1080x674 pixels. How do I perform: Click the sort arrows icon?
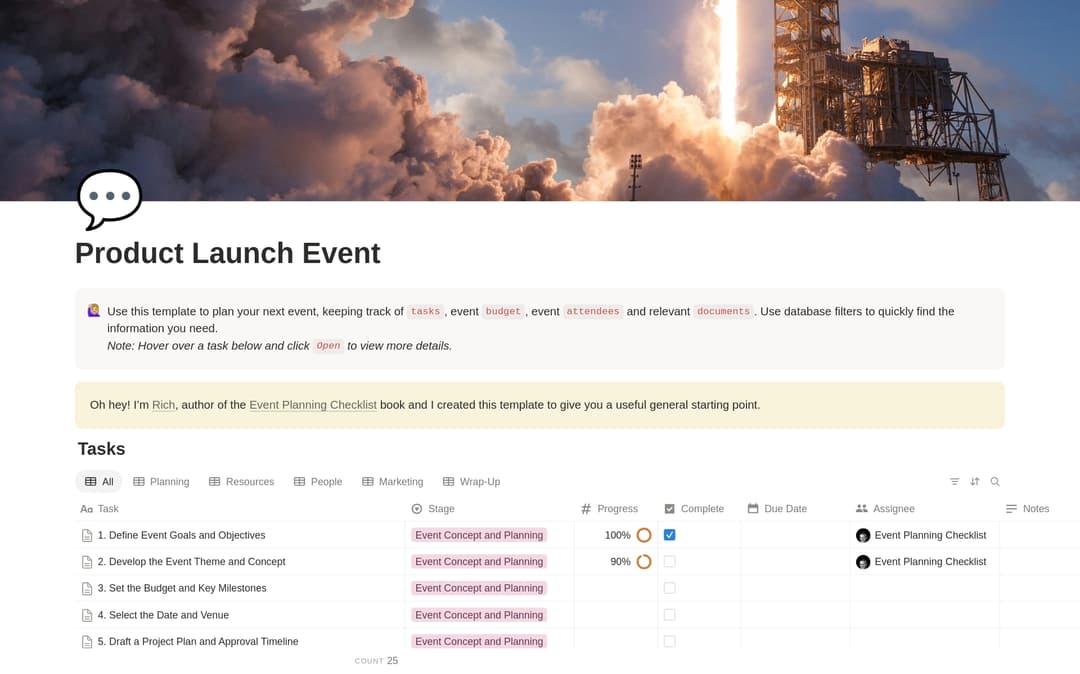coord(975,481)
